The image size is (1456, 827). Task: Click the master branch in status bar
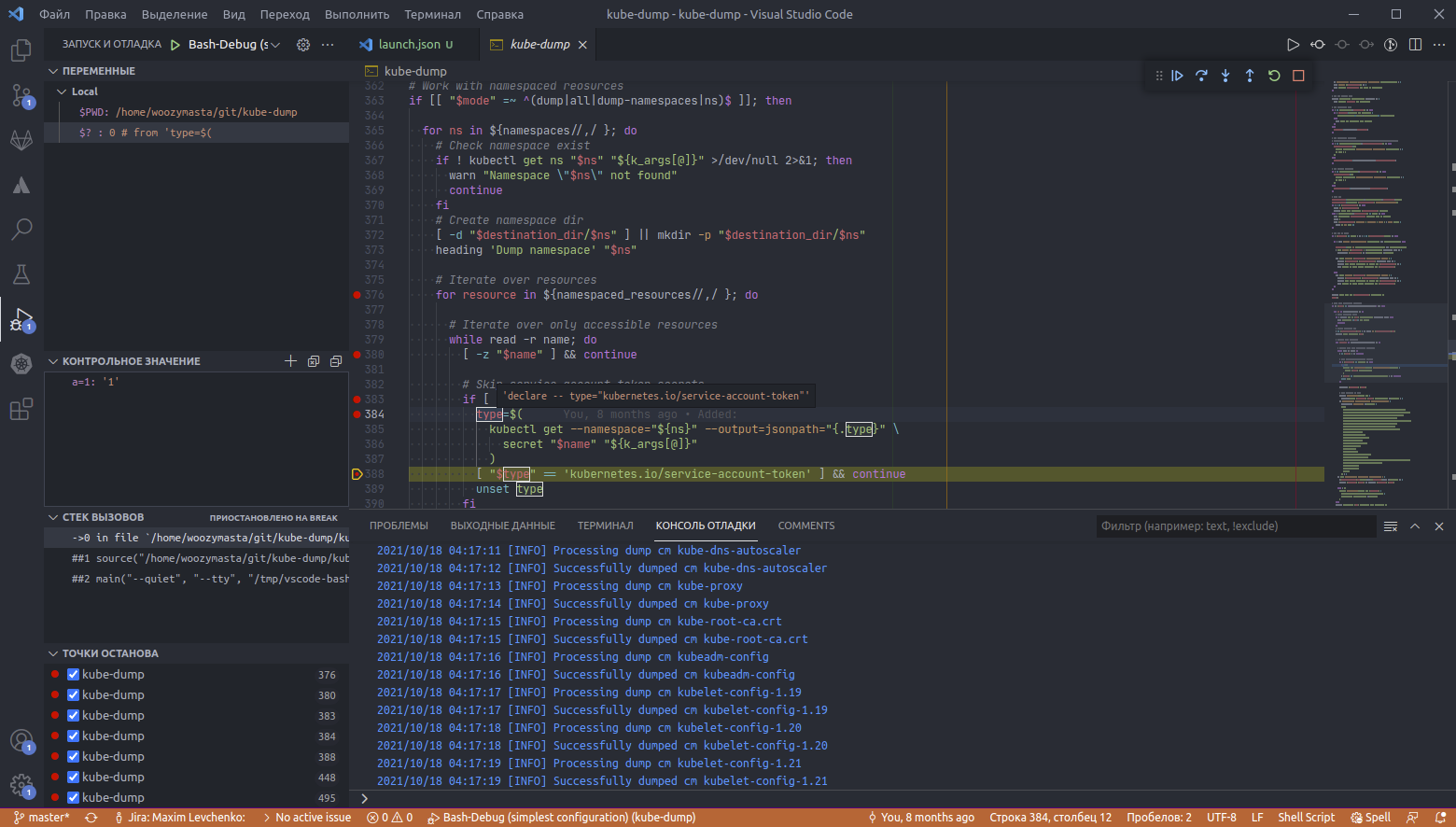(x=42, y=818)
